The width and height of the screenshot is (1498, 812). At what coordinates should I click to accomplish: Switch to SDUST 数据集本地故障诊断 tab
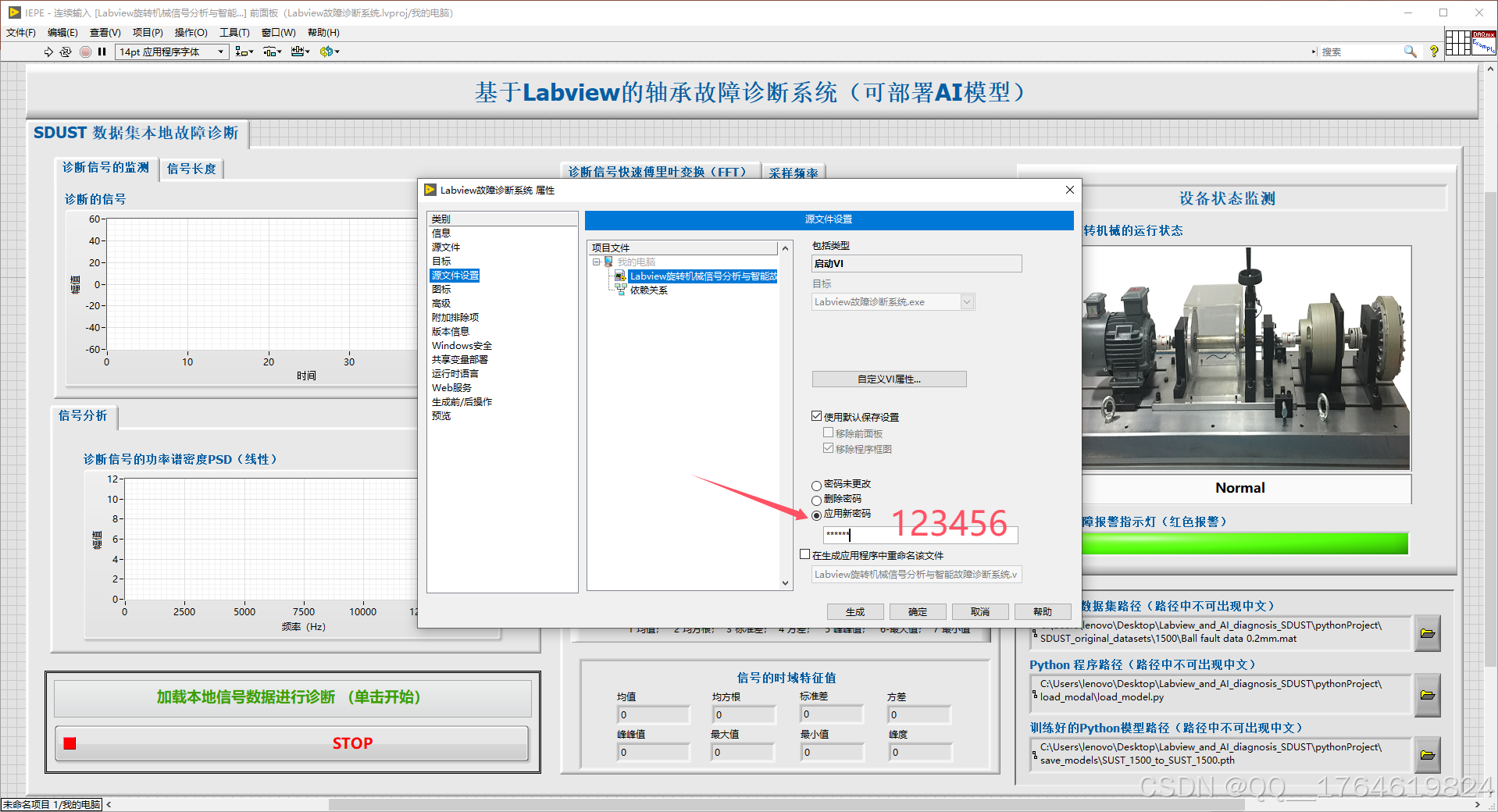click(x=136, y=133)
